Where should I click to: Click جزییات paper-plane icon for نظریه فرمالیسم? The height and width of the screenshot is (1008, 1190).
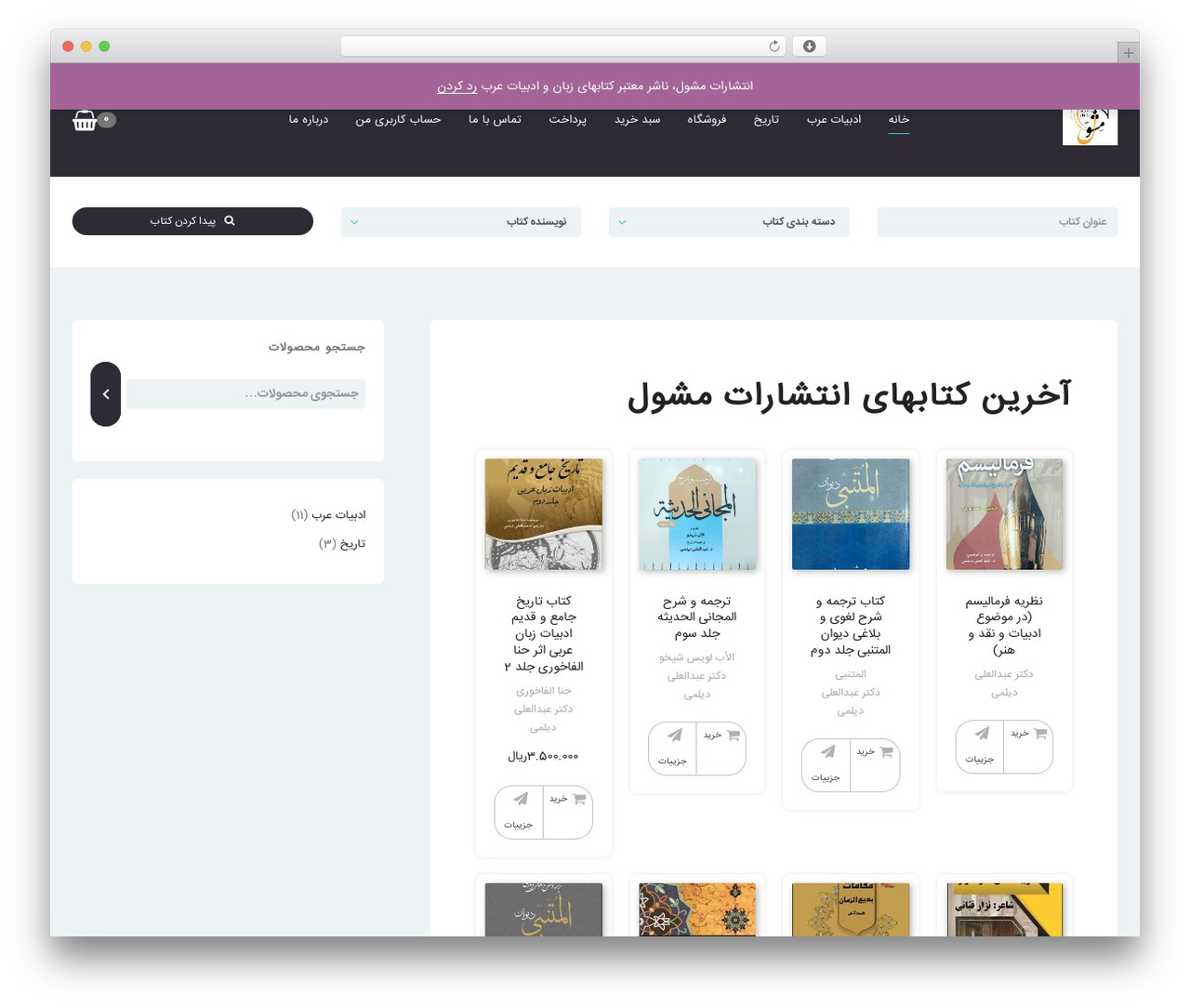pos(982,734)
